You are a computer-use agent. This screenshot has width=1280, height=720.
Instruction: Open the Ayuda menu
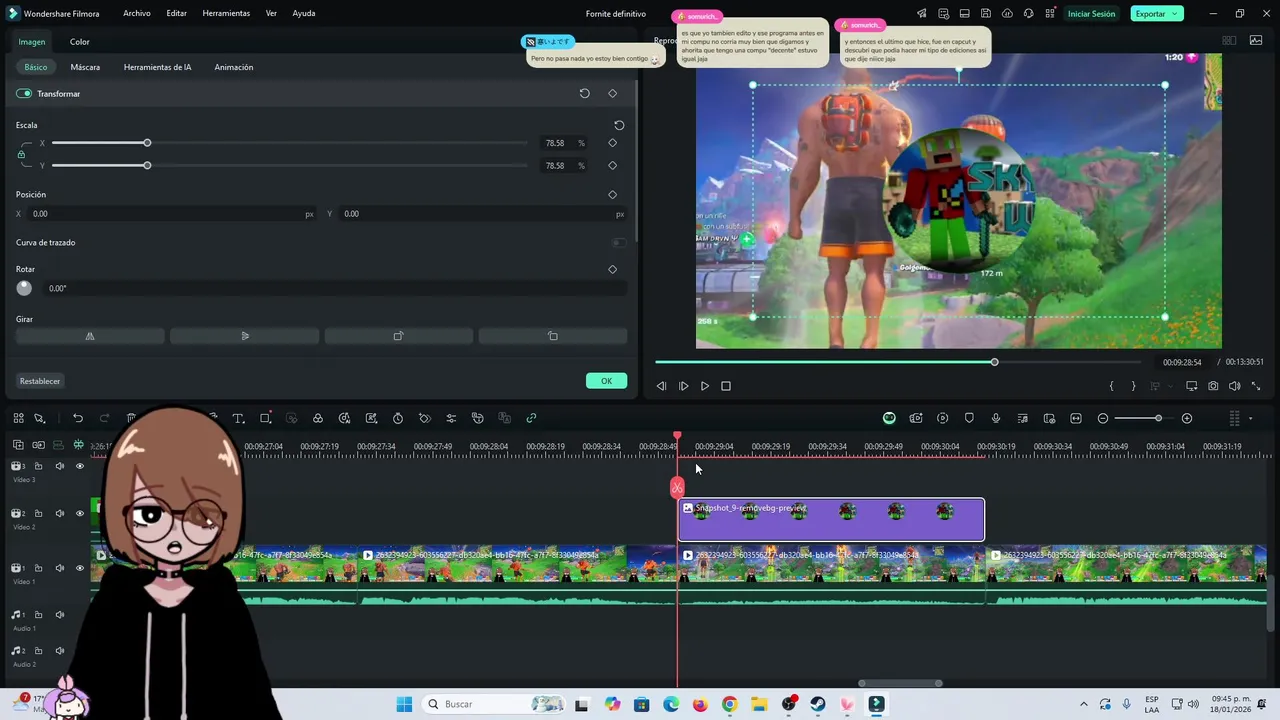304,13
